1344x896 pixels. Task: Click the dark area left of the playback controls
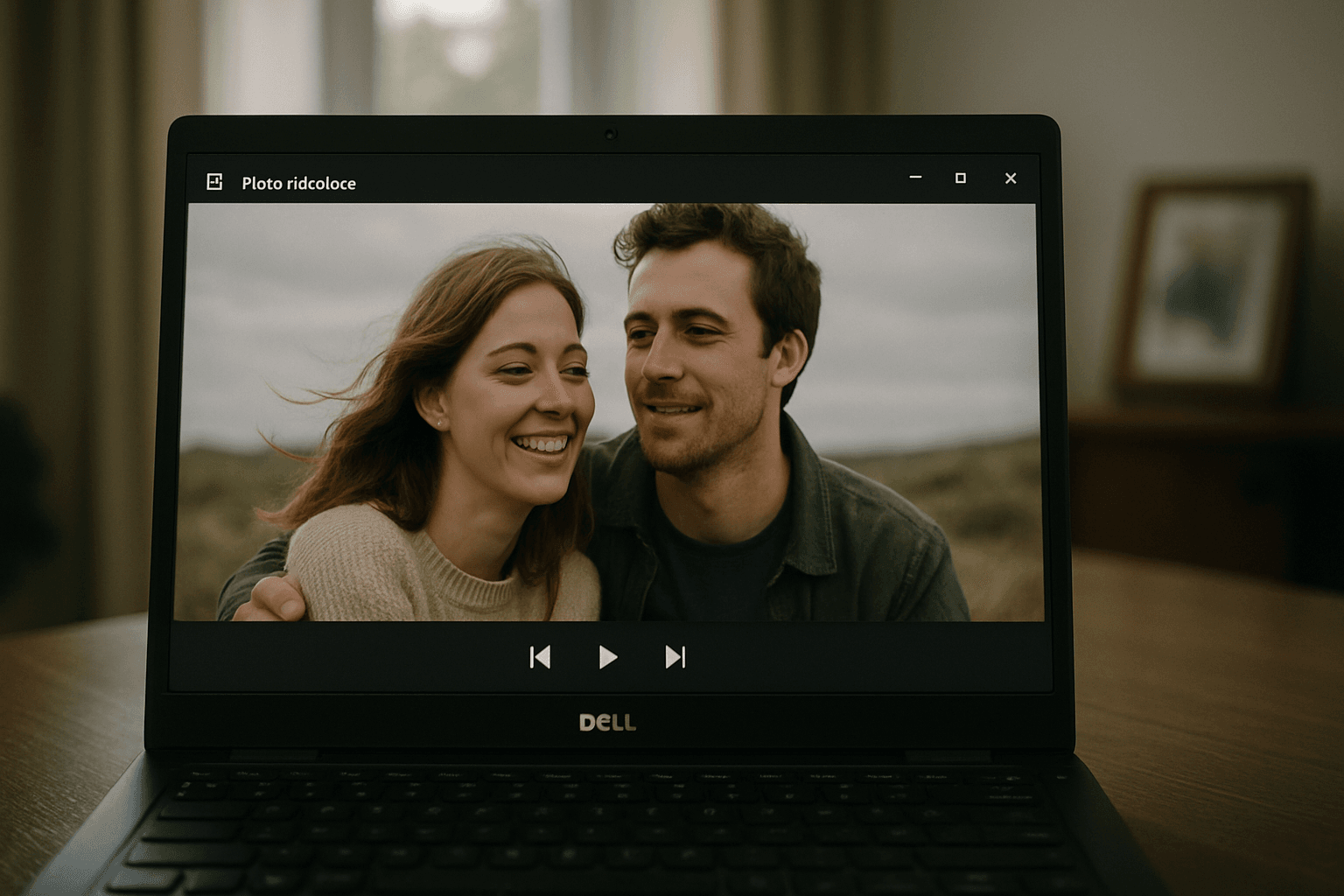[350, 658]
